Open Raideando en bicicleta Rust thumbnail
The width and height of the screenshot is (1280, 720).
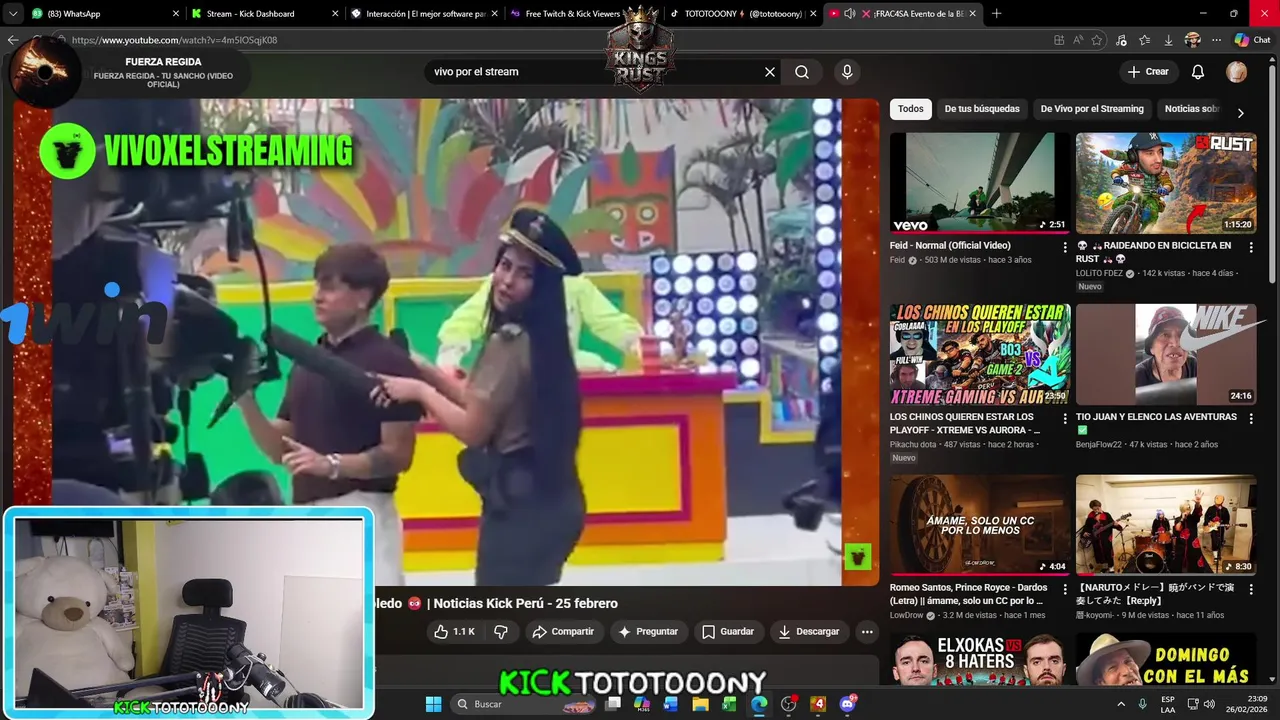[x=1166, y=183]
